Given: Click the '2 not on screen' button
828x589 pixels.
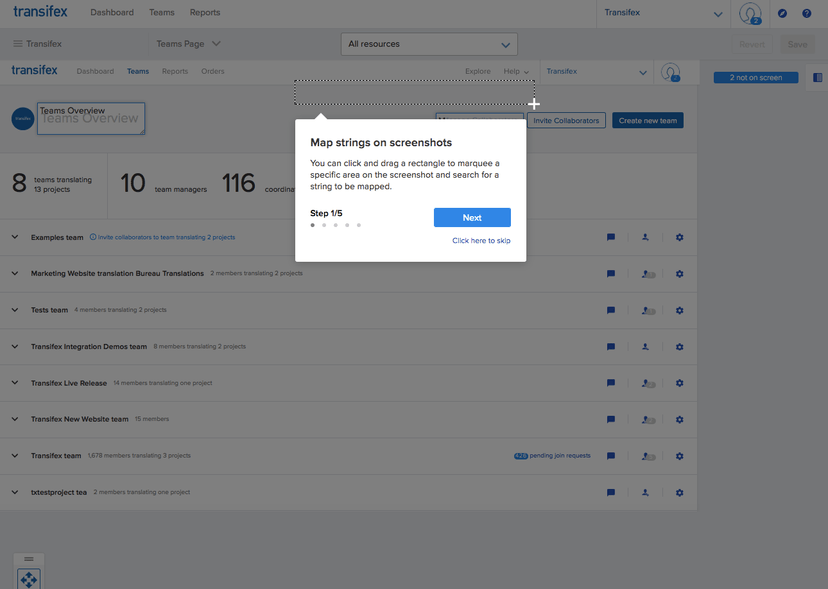Looking at the screenshot, I should (756, 78).
